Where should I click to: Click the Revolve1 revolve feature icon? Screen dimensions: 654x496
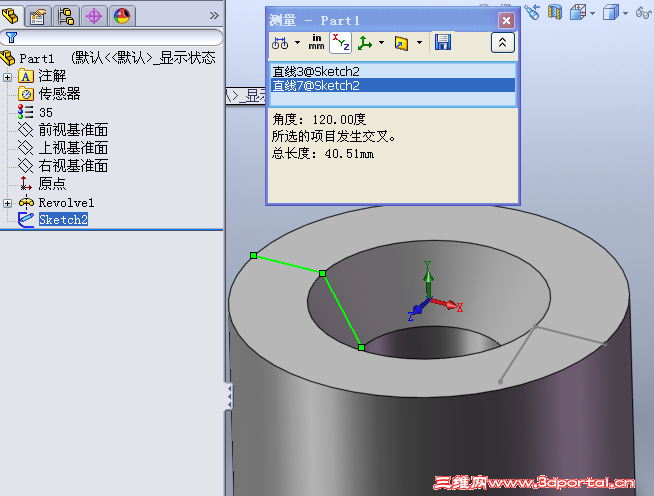(26, 202)
